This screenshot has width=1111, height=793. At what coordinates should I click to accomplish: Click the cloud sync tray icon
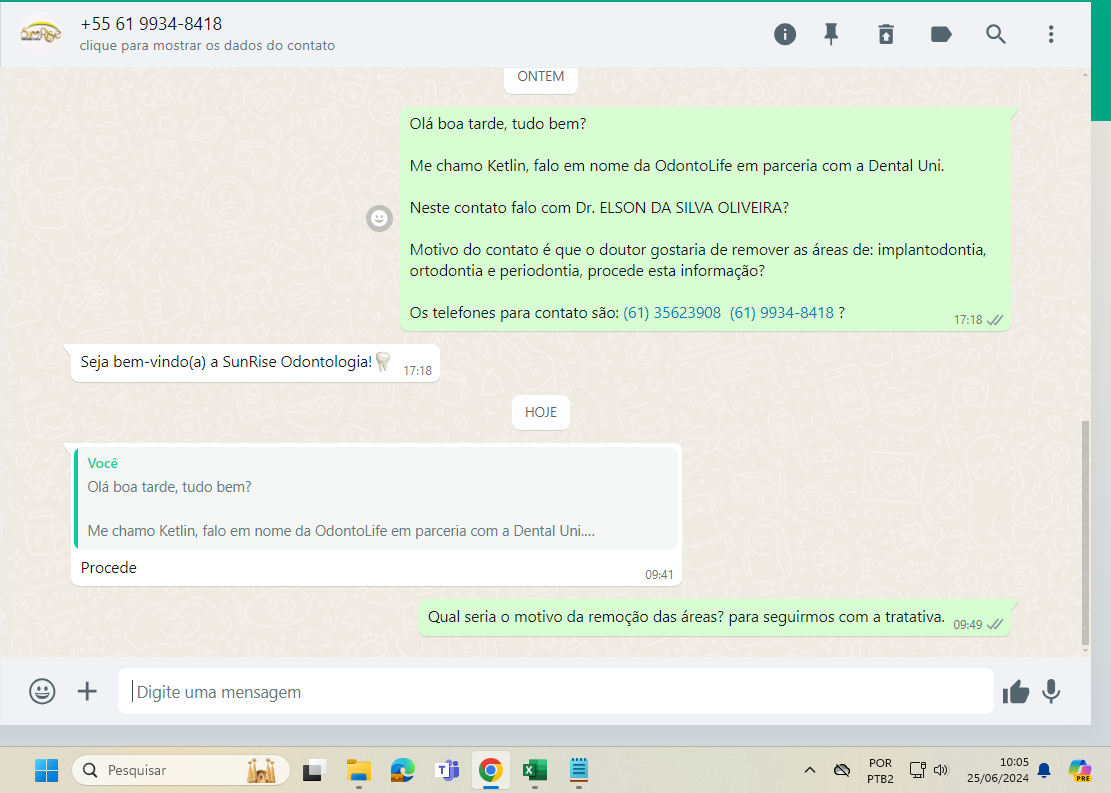click(842, 770)
